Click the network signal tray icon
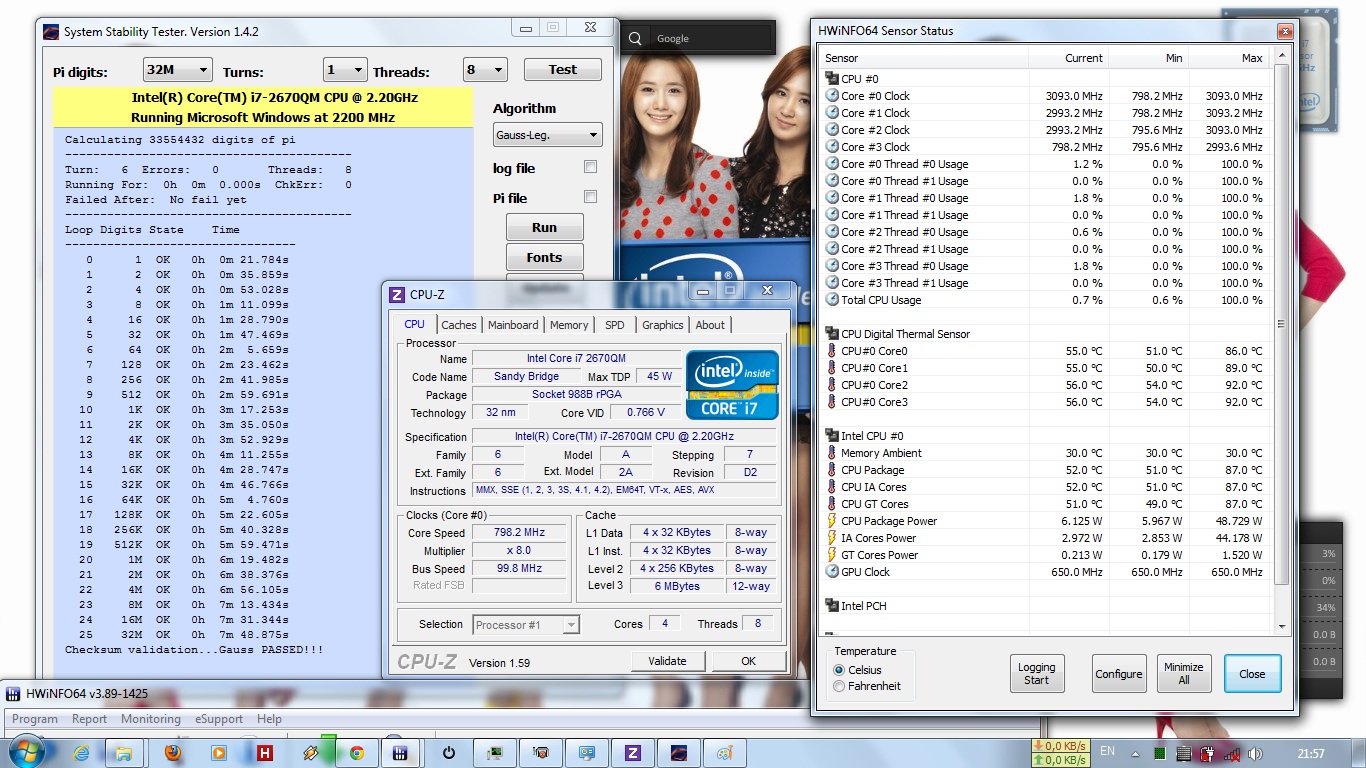Viewport: 1366px width, 768px height. 1232,753
